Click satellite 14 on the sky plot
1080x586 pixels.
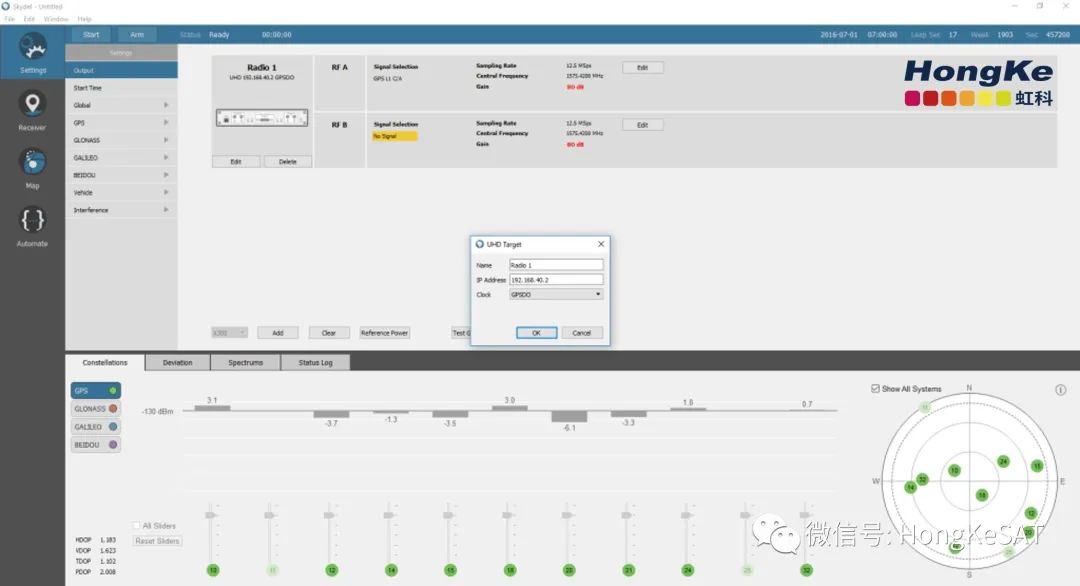coord(911,487)
